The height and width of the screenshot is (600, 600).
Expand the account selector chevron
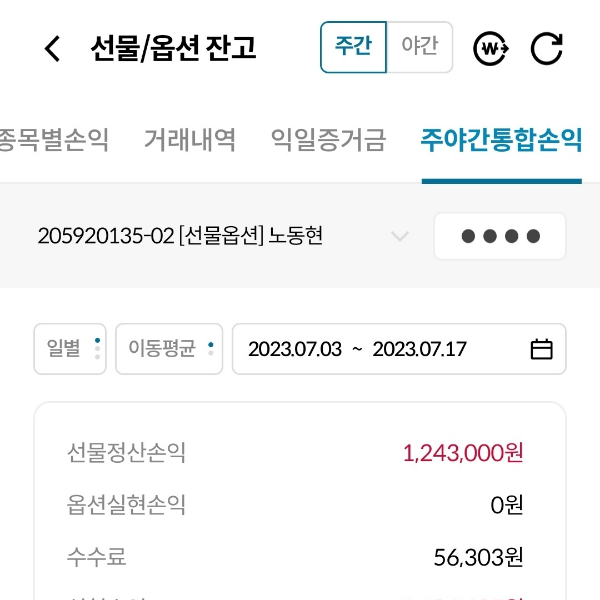400,237
